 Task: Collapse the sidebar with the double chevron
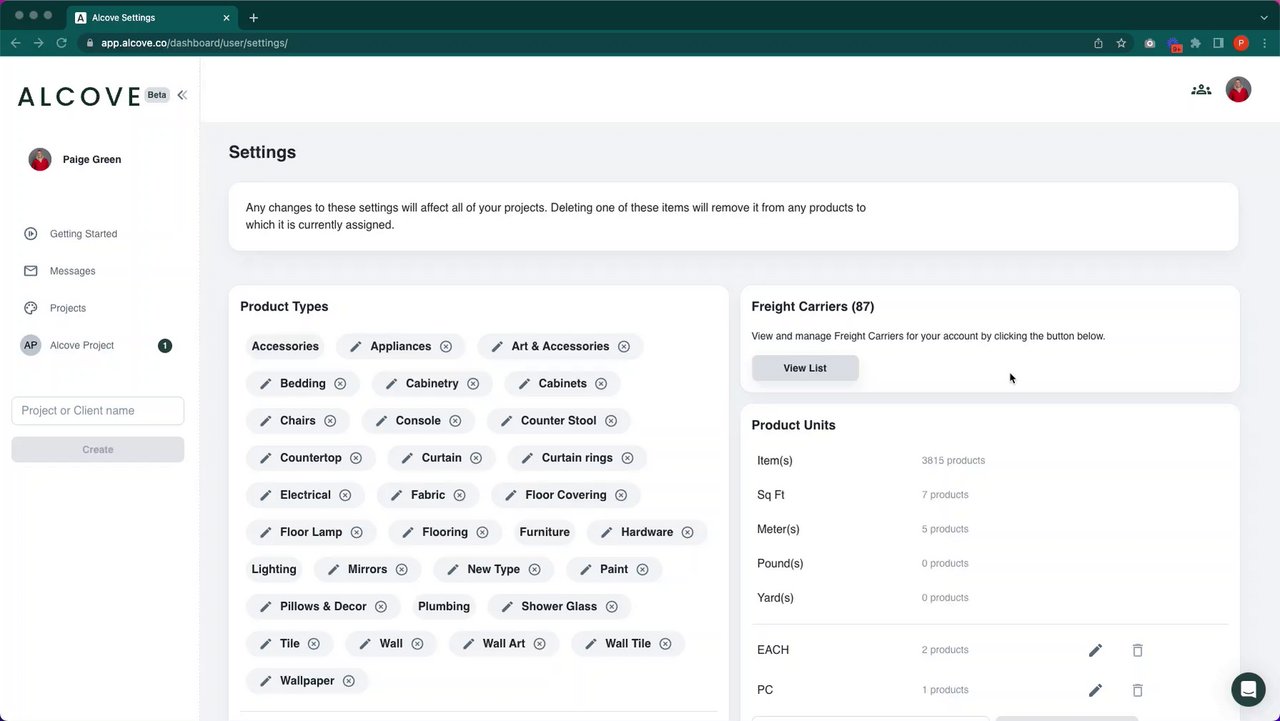(182, 95)
